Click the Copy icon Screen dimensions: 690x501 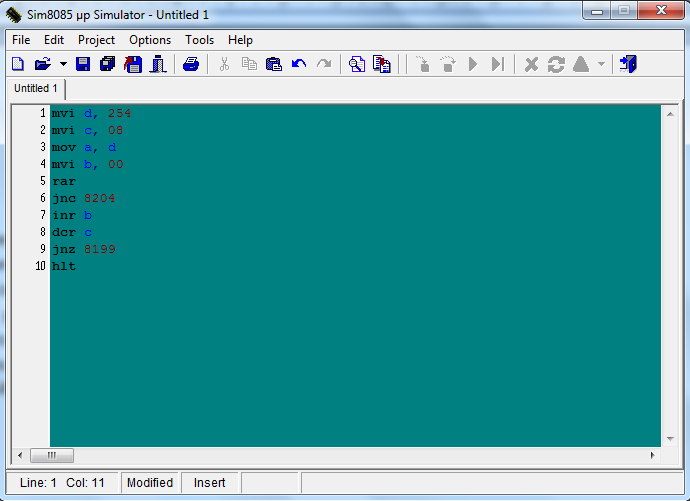(x=249, y=64)
